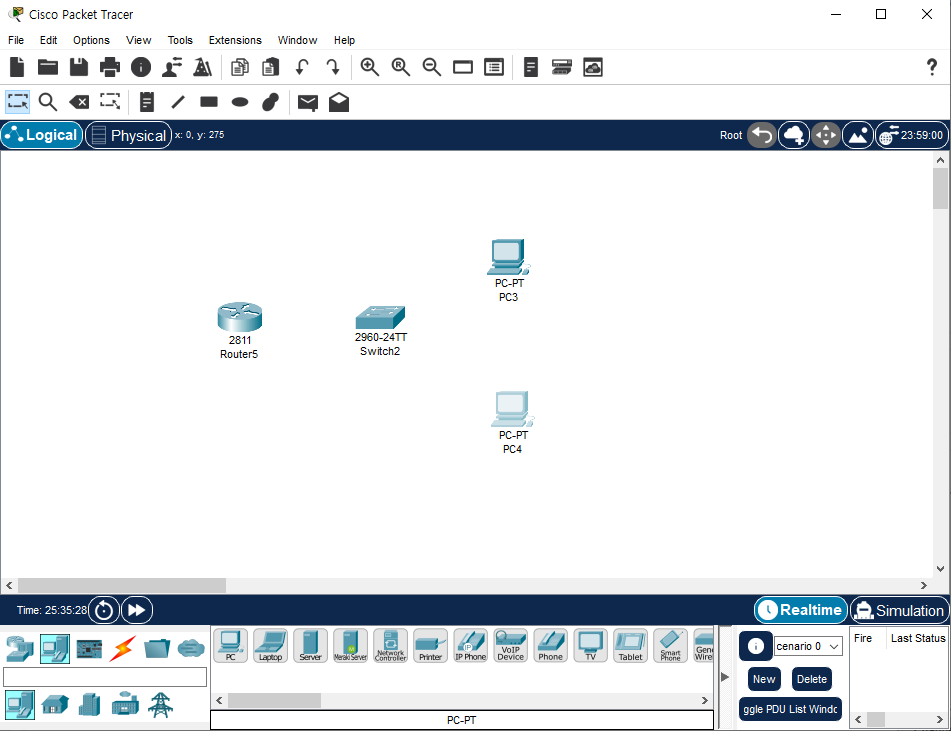
Task: Choose the Printer end device
Action: point(431,645)
